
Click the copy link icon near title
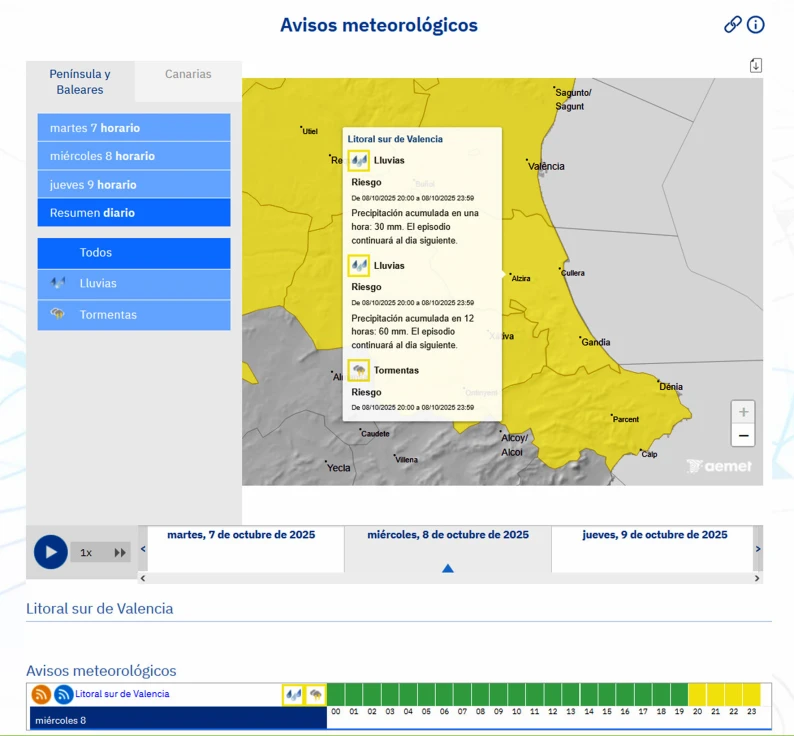pos(732,25)
